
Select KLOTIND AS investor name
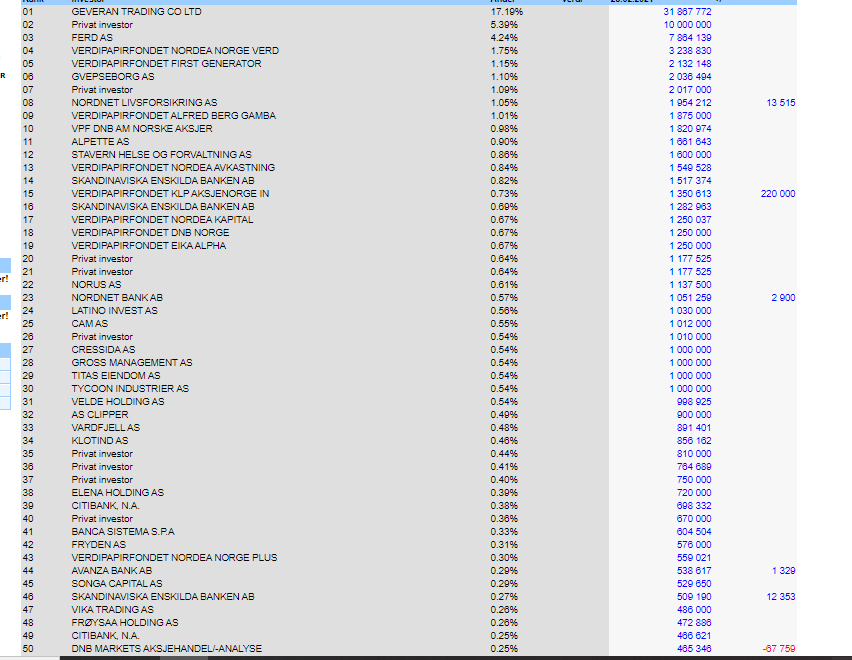(100, 442)
